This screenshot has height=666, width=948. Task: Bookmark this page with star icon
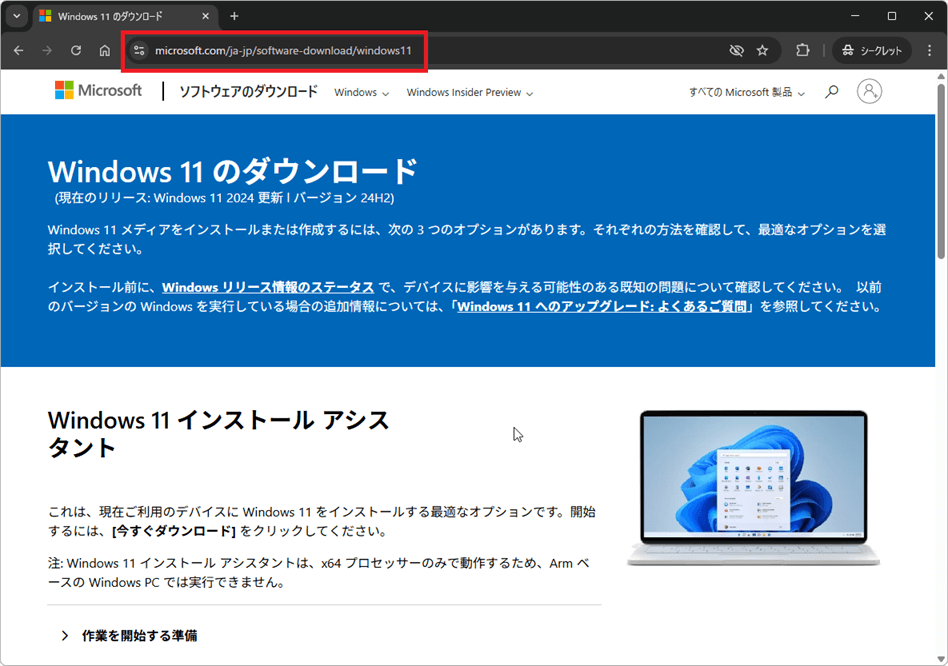click(x=763, y=50)
